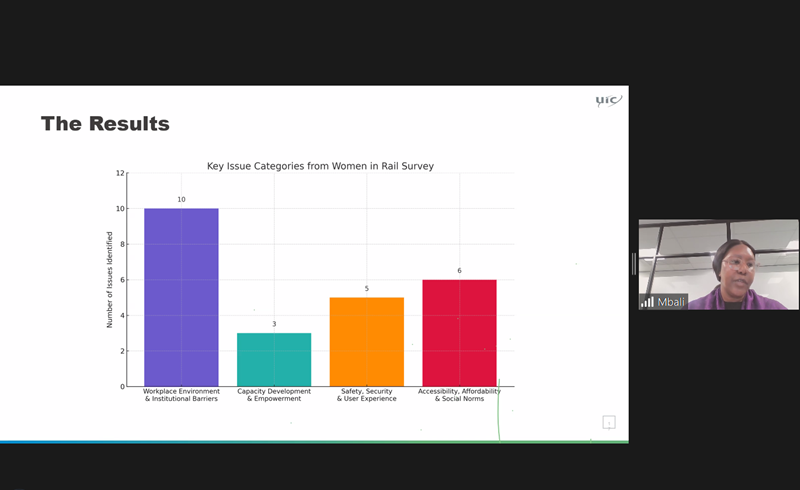
Task: Click the red Accessibility, Affordability bar
Action: 459,332
